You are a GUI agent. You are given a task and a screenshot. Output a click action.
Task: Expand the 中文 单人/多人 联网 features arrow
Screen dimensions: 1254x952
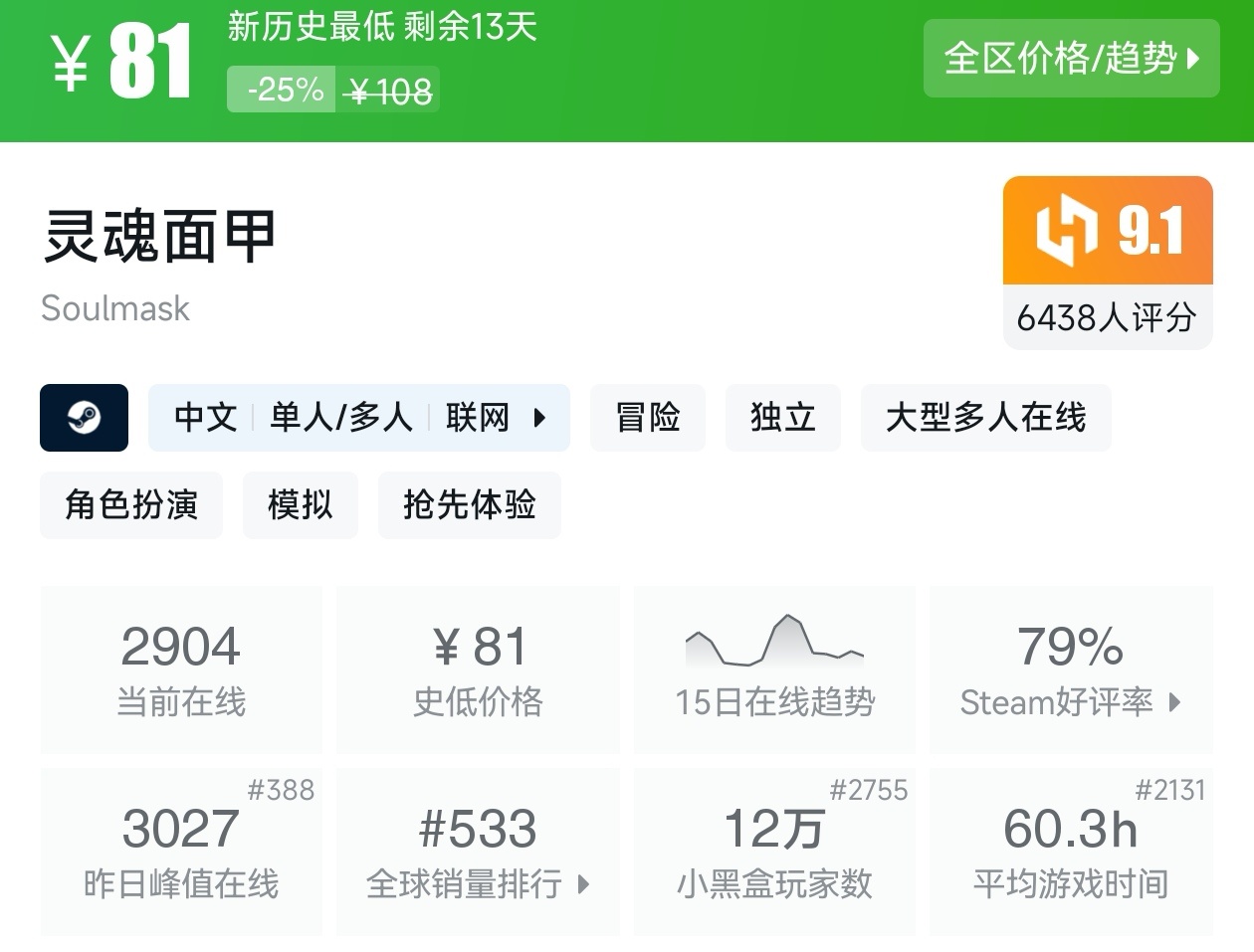click(539, 418)
